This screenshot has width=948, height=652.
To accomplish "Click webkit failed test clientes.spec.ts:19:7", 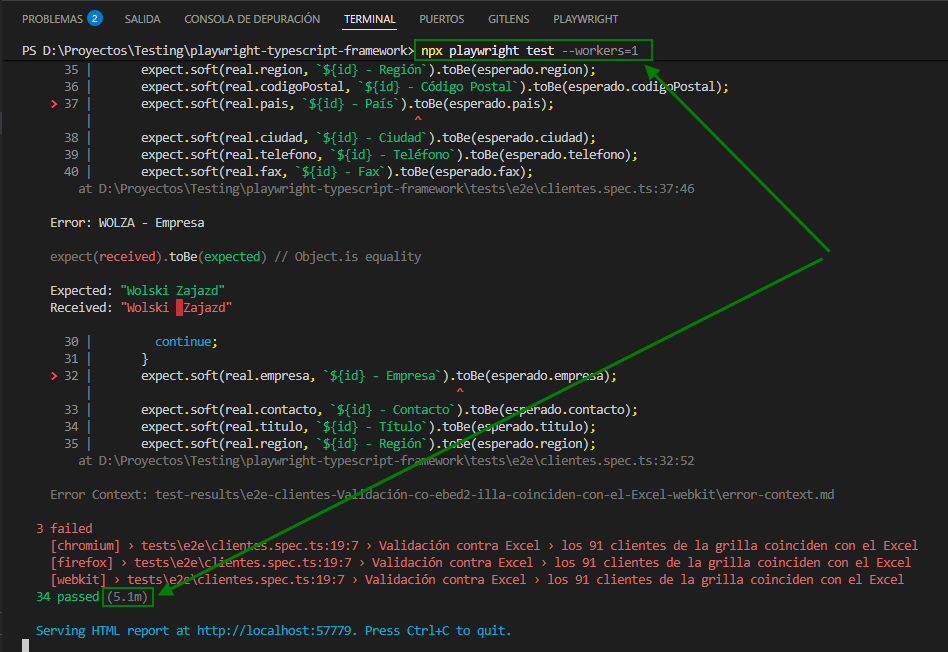I will [477, 579].
